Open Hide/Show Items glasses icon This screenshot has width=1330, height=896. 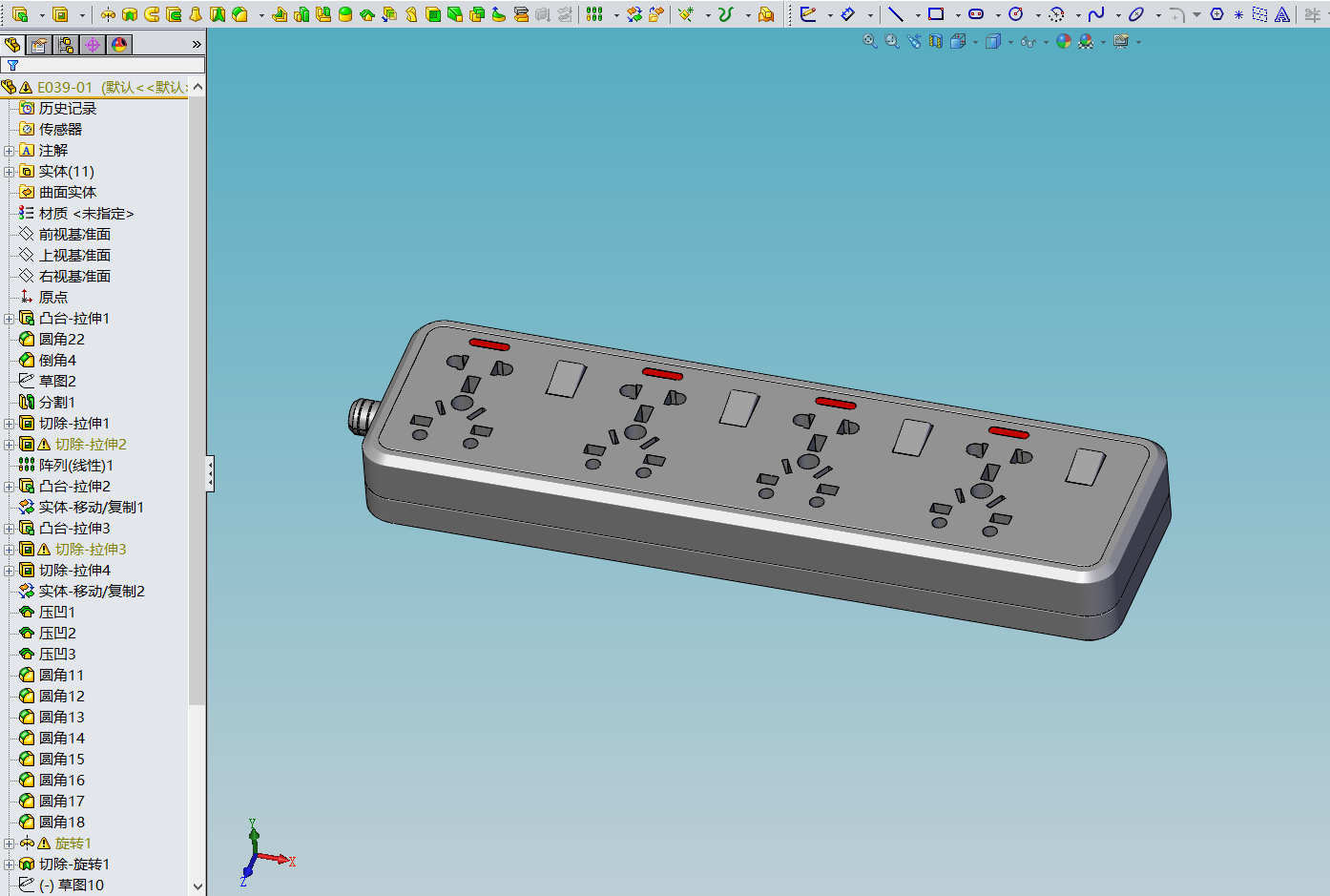[1029, 41]
